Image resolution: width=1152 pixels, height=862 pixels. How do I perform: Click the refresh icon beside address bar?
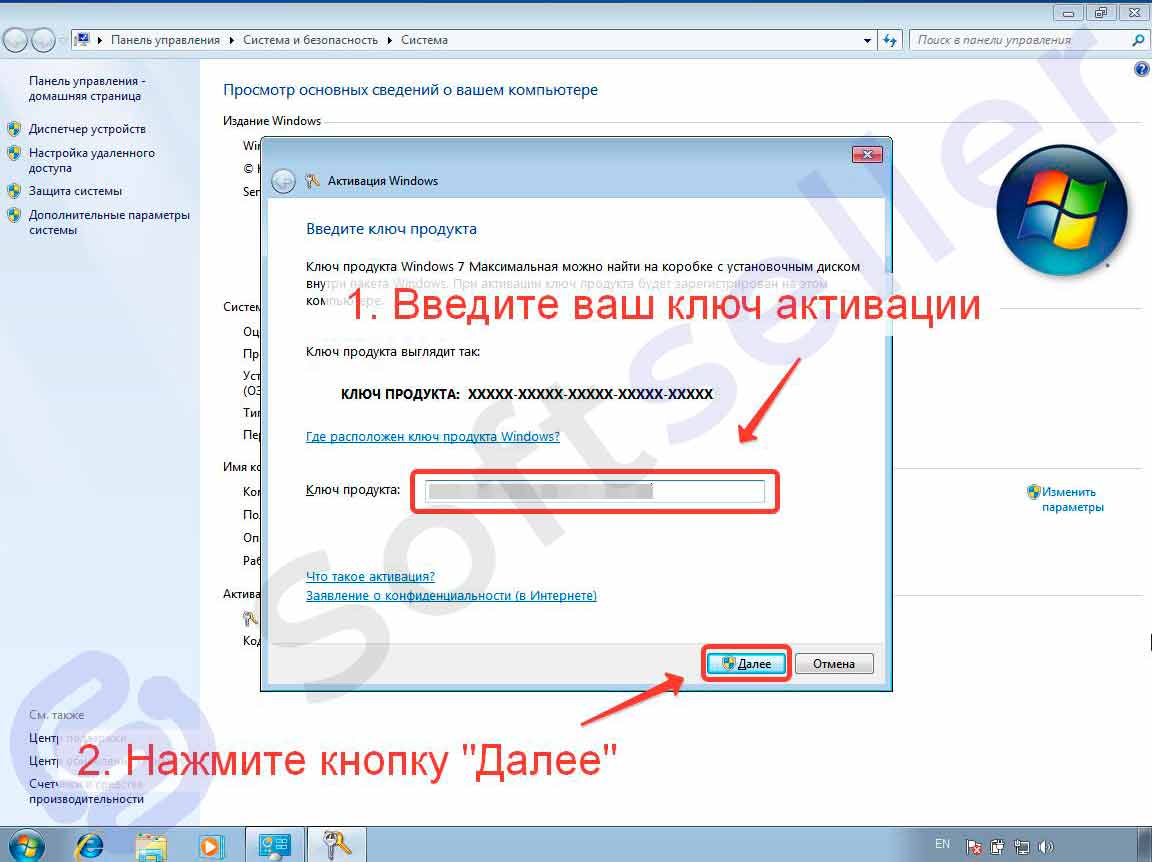click(889, 41)
